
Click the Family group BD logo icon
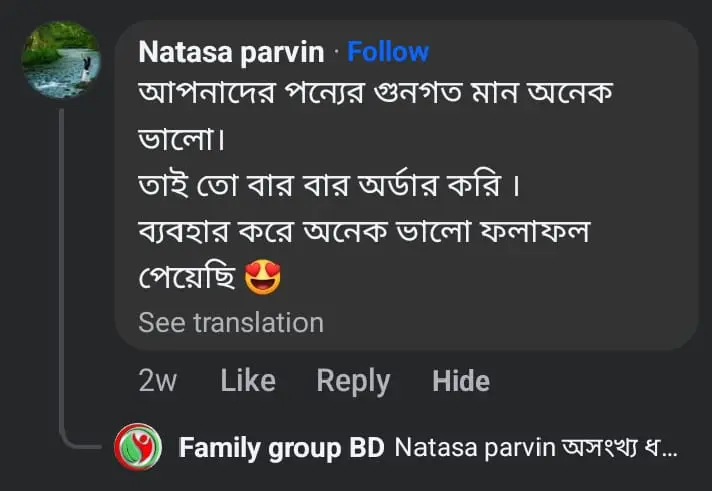[x=139, y=449]
